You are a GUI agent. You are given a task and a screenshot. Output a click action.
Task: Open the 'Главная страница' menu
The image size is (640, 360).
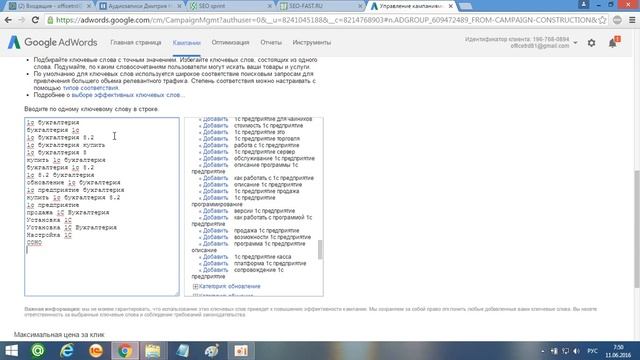click(136, 42)
